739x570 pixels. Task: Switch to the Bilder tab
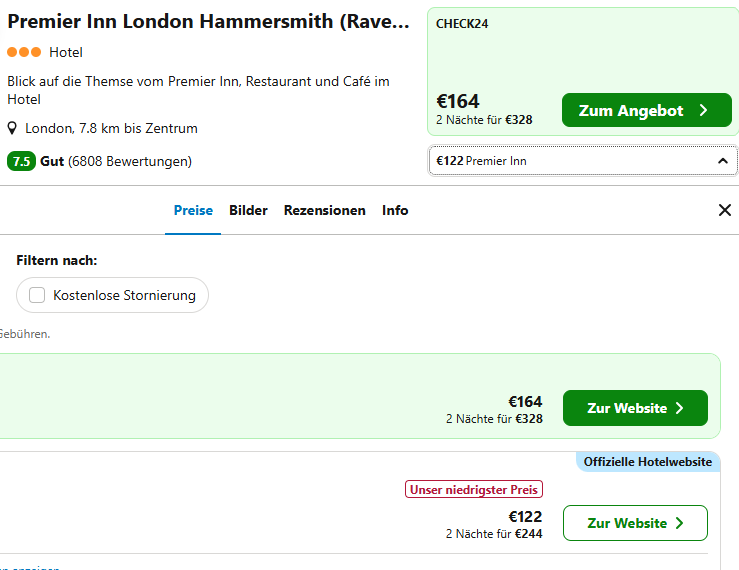point(248,210)
